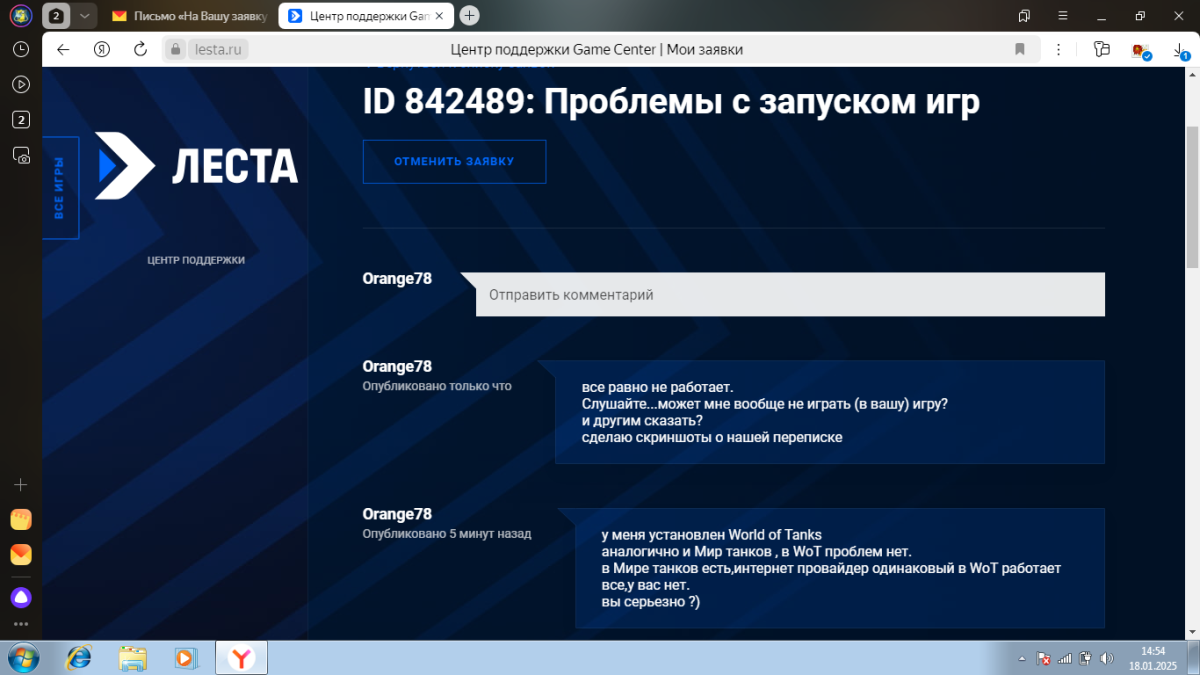1200x675 pixels.
Task: Click the Yandex Browser taskbar button
Action: pyautogui.click(x=241, y=658)
